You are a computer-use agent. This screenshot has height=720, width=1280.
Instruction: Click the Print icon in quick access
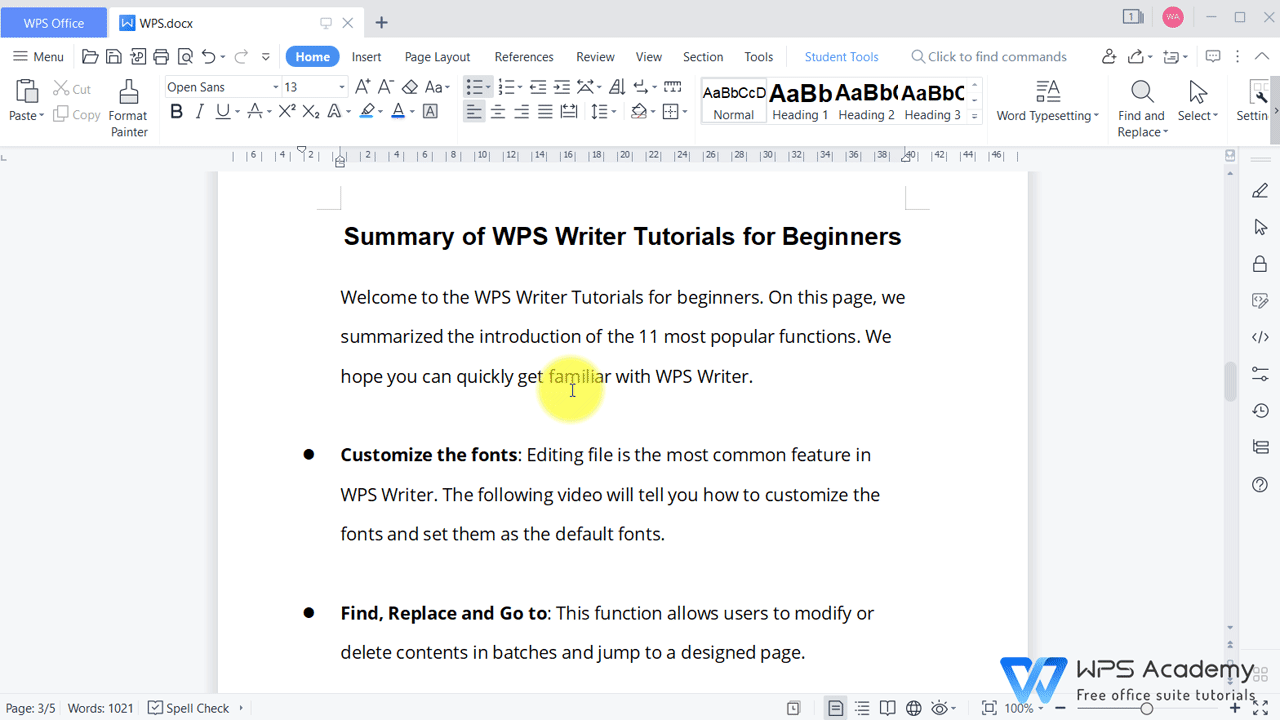pyautogui.click(x=161, y=57)
